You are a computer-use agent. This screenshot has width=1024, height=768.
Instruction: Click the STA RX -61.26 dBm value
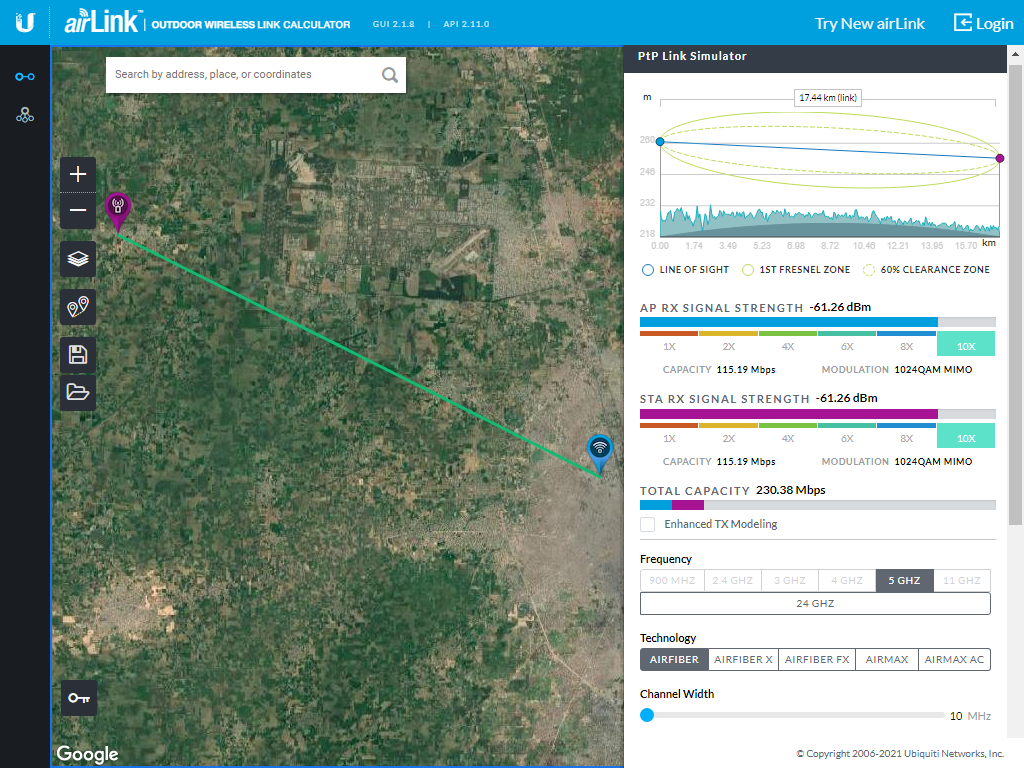tap(846, 398)
